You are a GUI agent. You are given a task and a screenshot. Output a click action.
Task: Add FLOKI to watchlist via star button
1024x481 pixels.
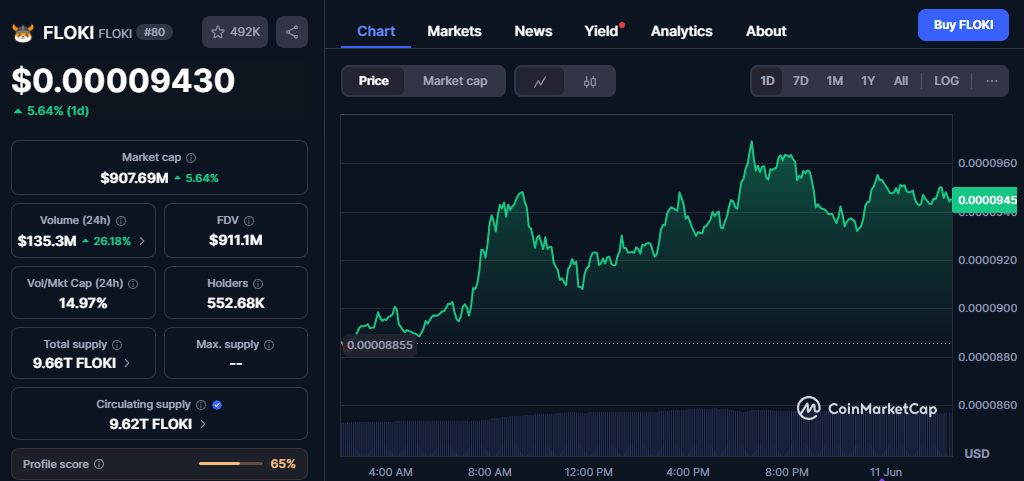235,32
